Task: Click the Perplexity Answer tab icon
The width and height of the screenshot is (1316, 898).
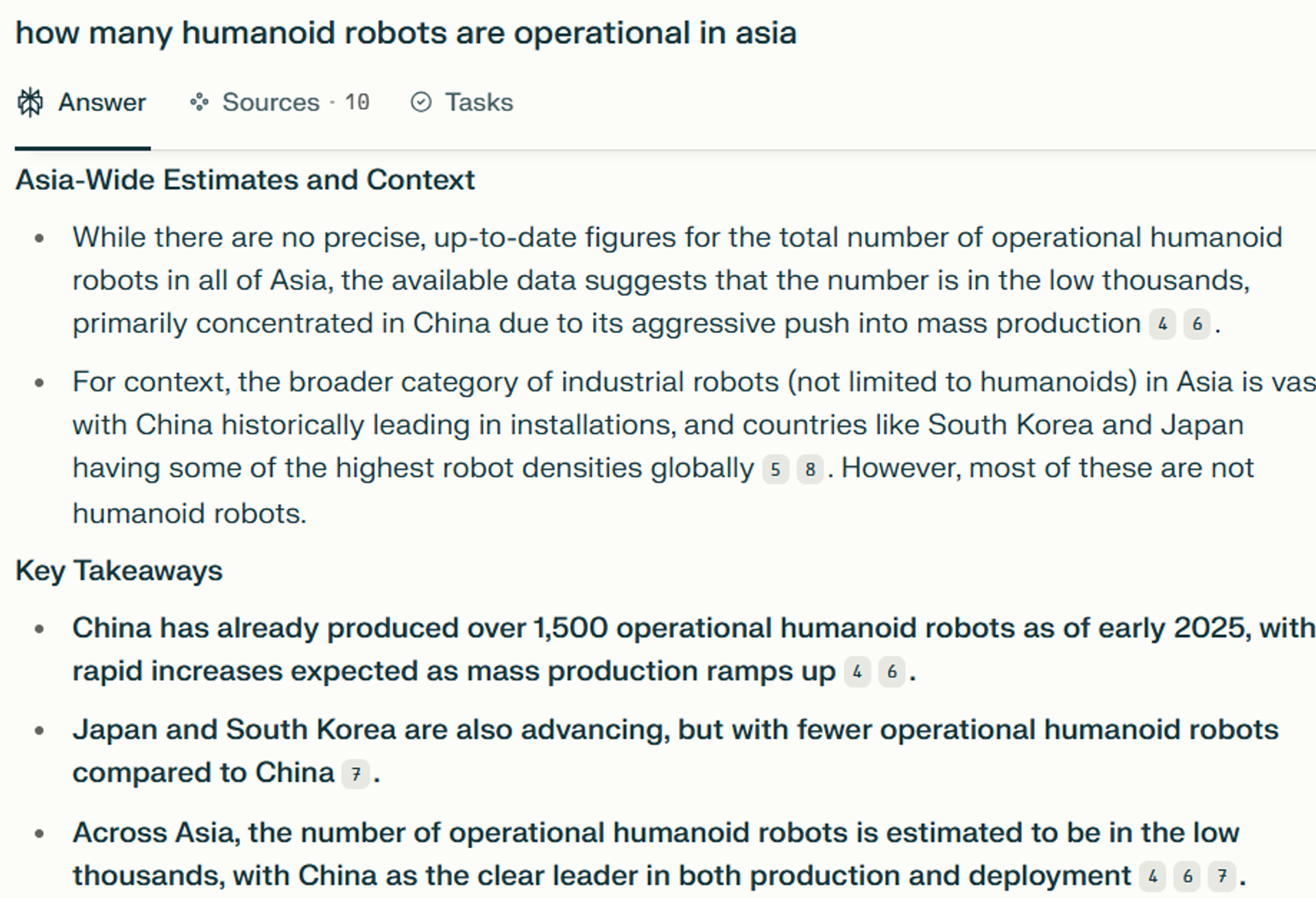Action: [30, 102]
